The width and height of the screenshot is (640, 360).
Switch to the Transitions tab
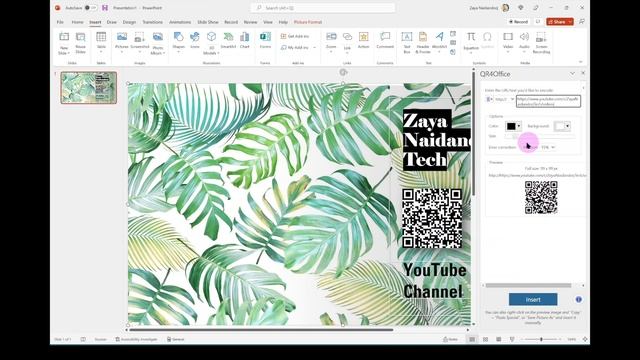point(152,22)
